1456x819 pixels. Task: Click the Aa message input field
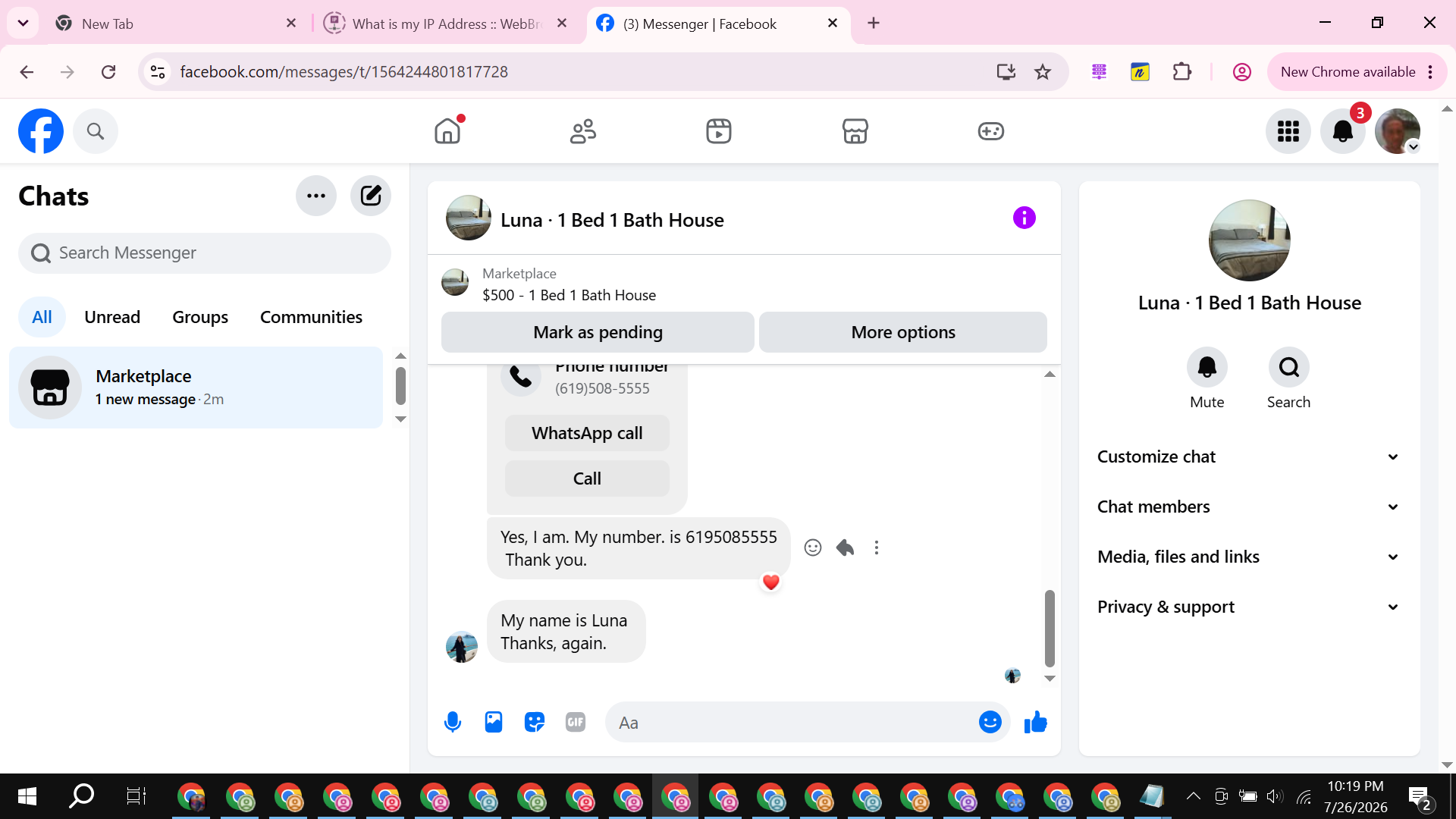click(792, 723)
